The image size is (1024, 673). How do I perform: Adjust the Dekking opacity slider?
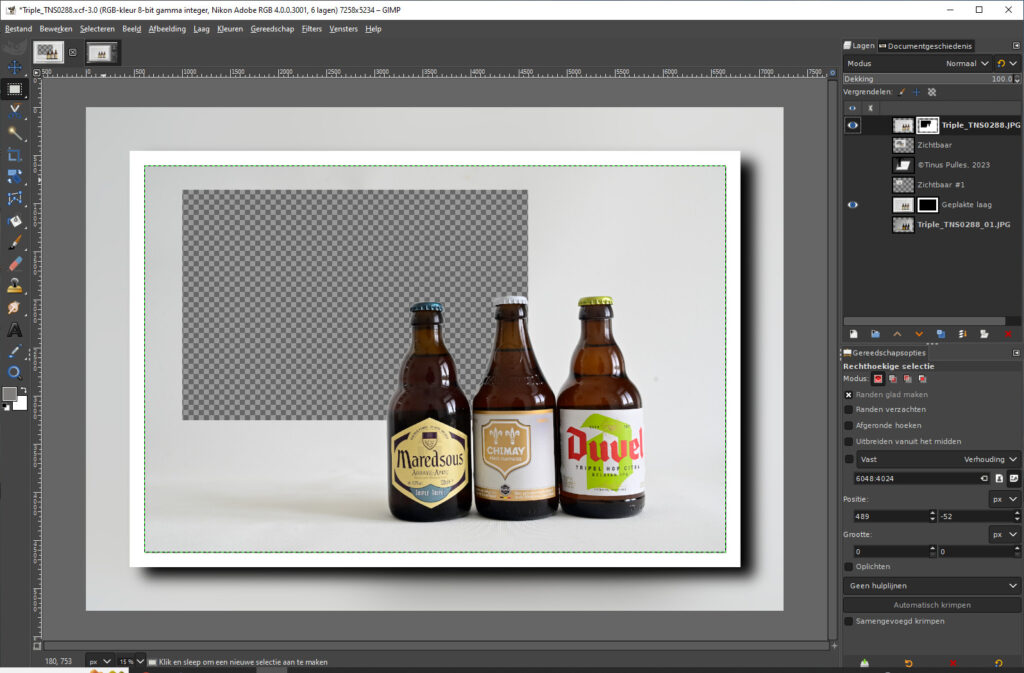point(931,79)
